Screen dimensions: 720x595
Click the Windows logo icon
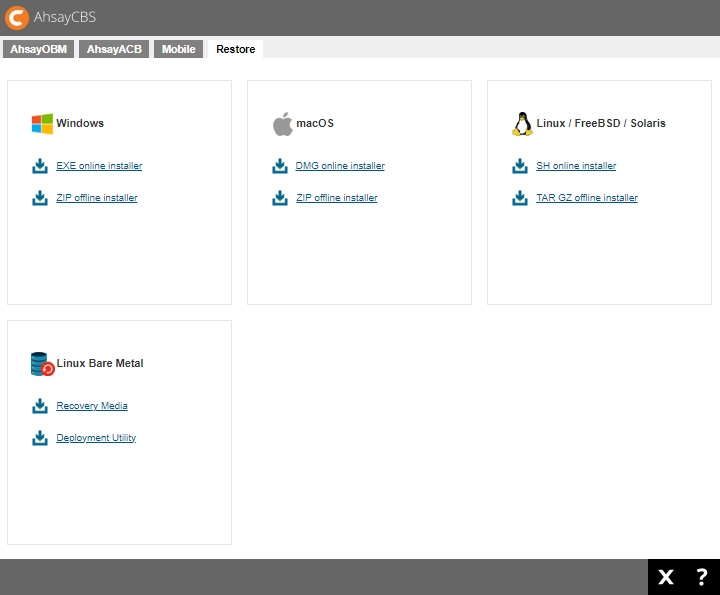(42, 124)
